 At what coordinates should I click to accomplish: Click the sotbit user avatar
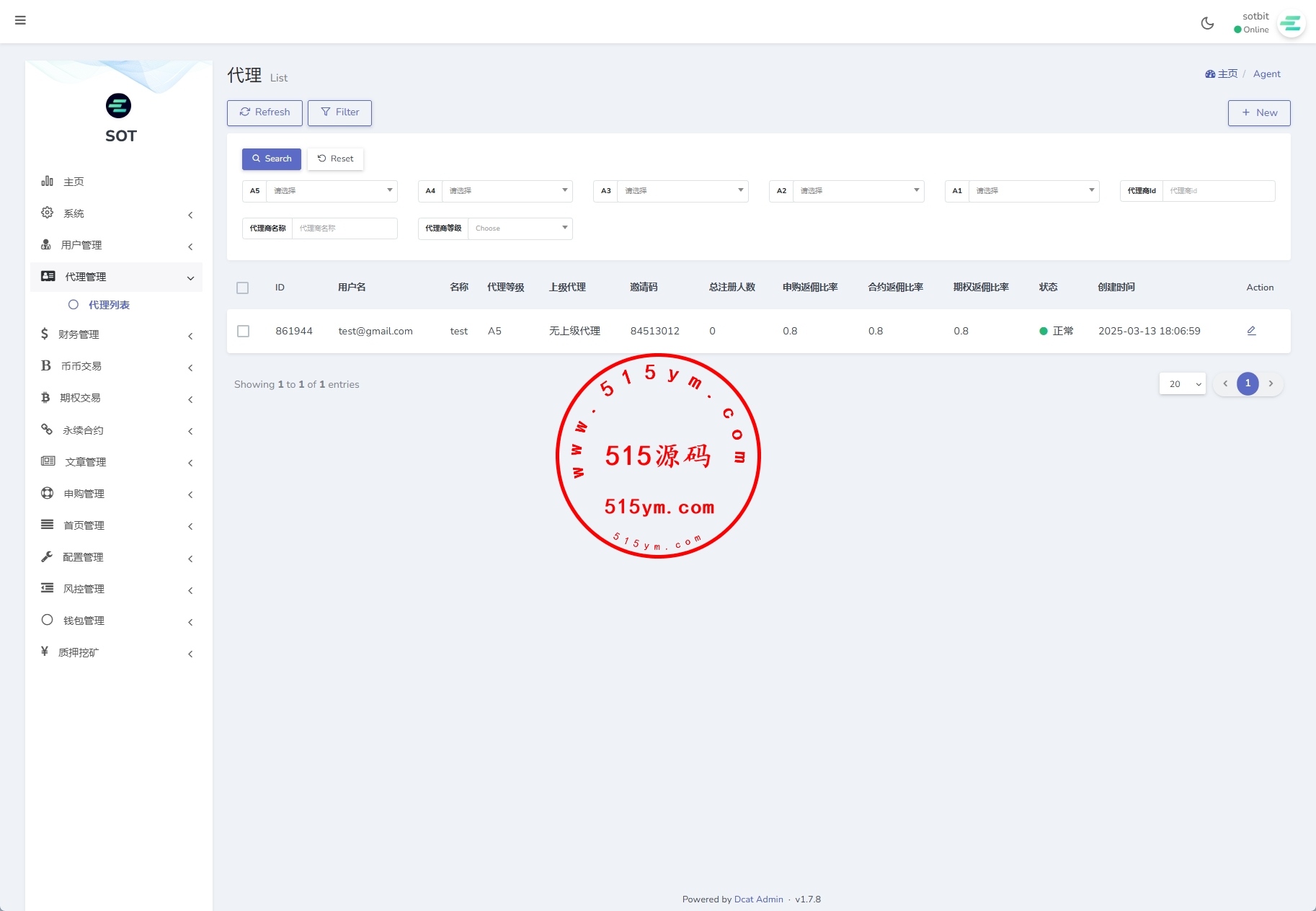pos(1291,24)
